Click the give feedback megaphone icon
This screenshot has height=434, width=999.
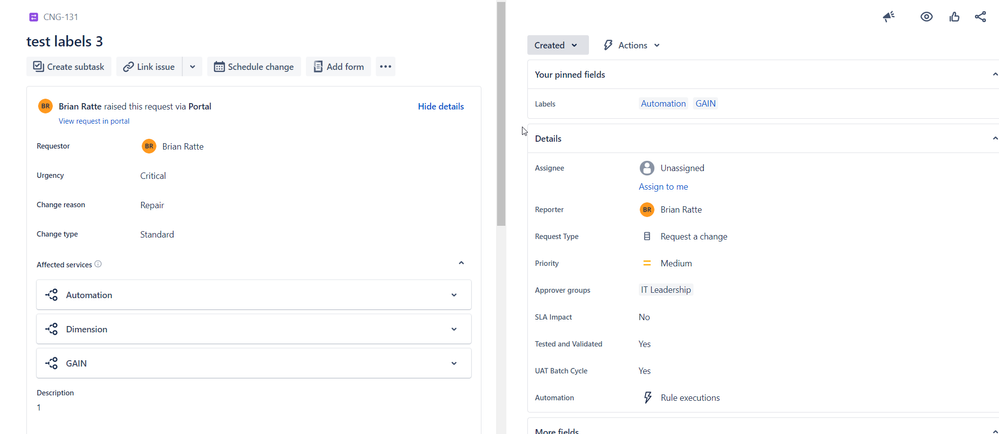tap(889, 17)
